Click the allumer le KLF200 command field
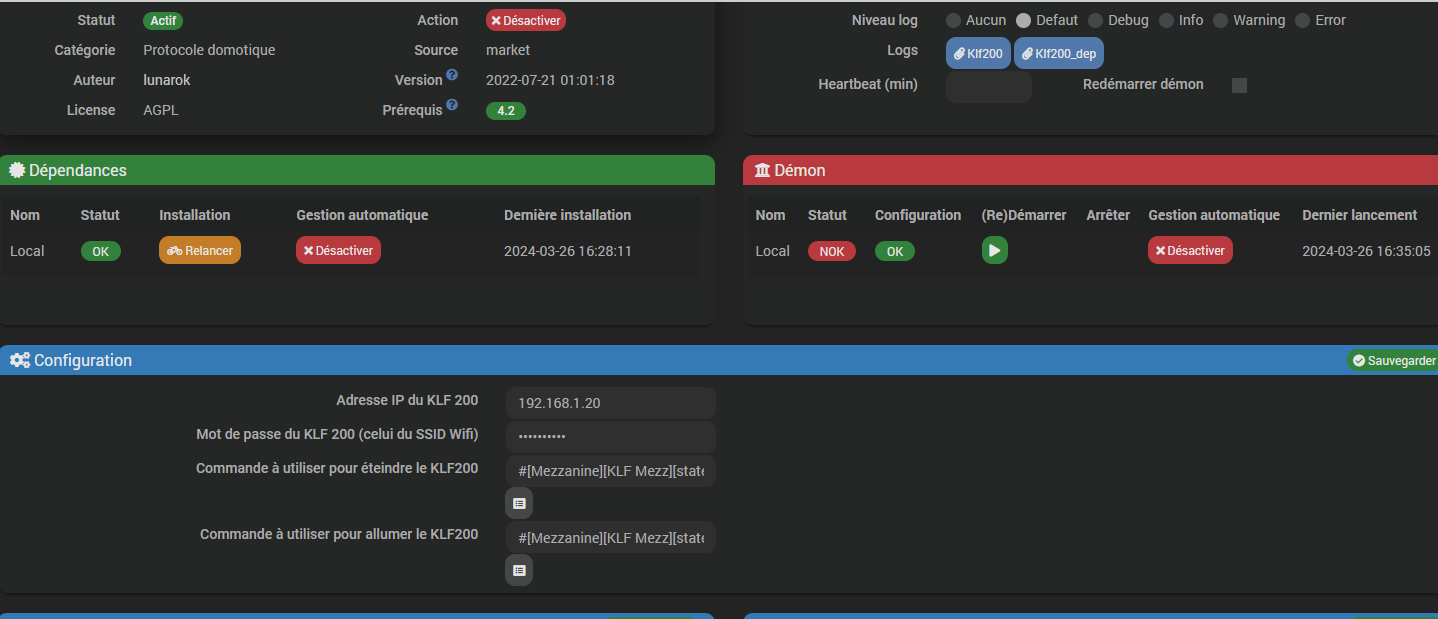Screen dimensions: 1438x619 (x=611, y=537)
